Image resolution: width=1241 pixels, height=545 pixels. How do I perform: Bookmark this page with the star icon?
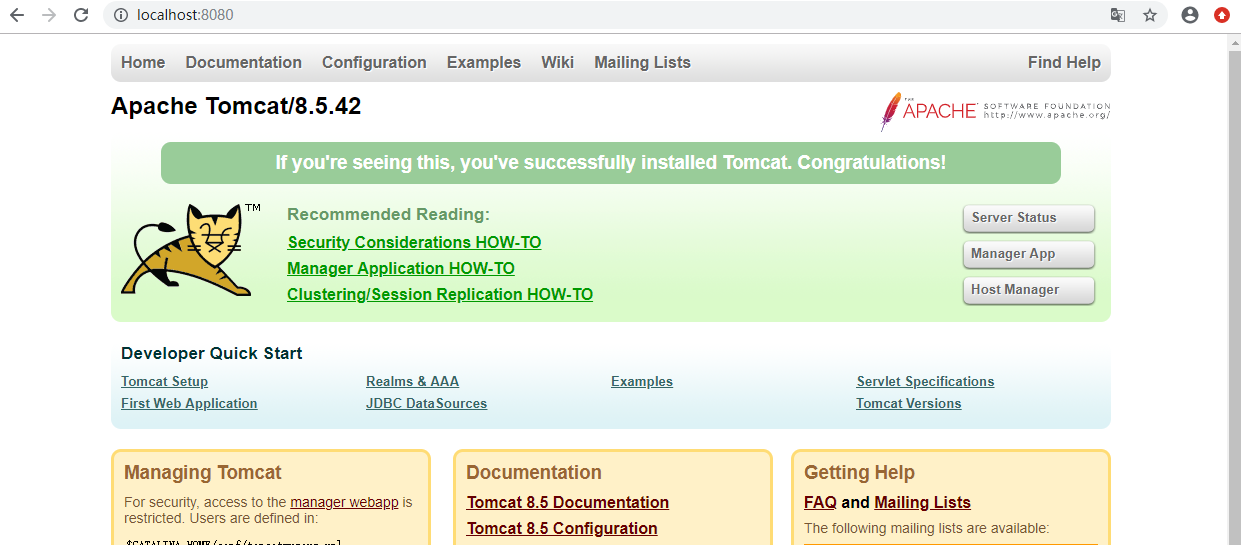click(1150, 15)
